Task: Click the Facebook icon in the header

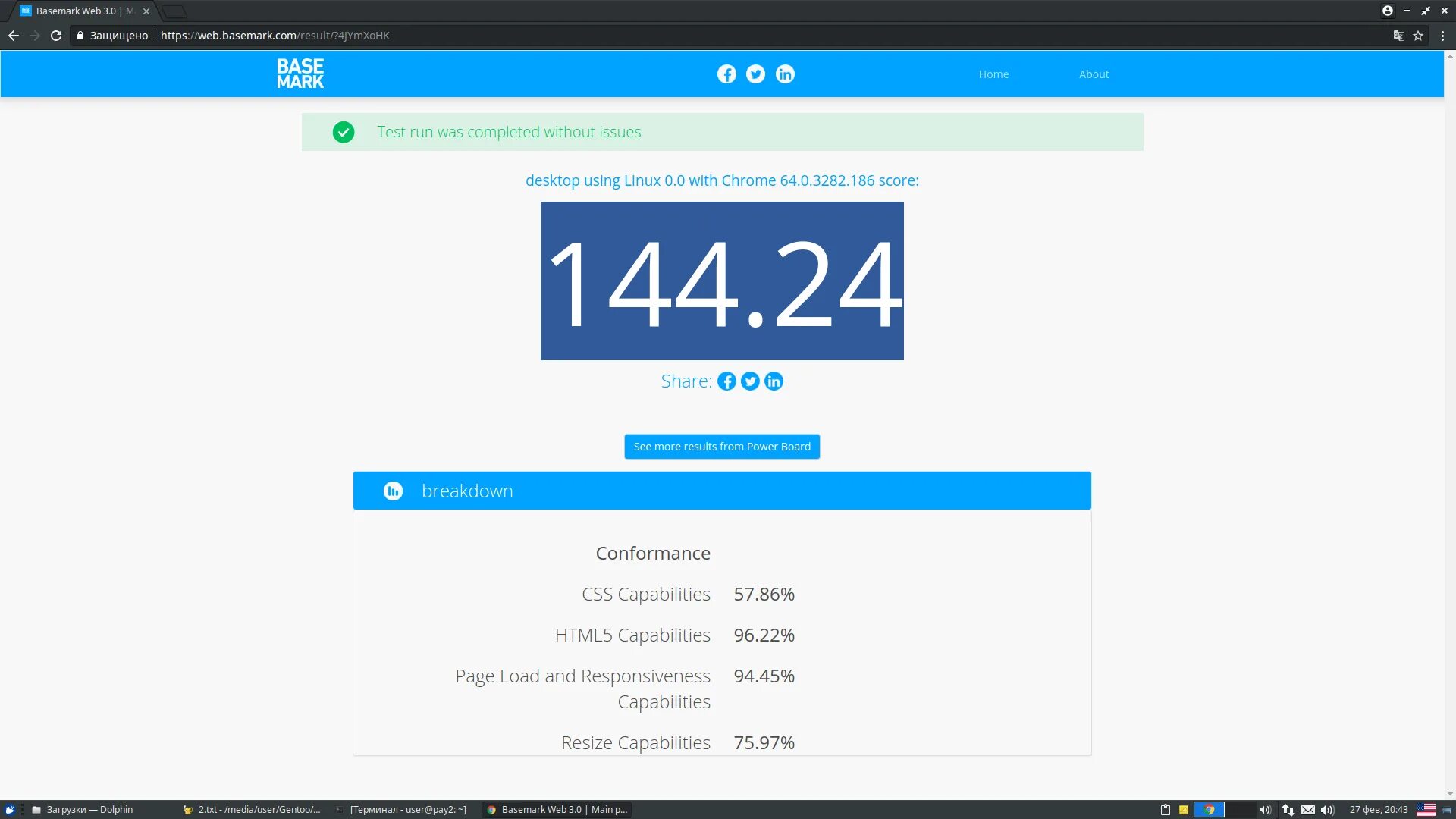Action: point(726,74)
